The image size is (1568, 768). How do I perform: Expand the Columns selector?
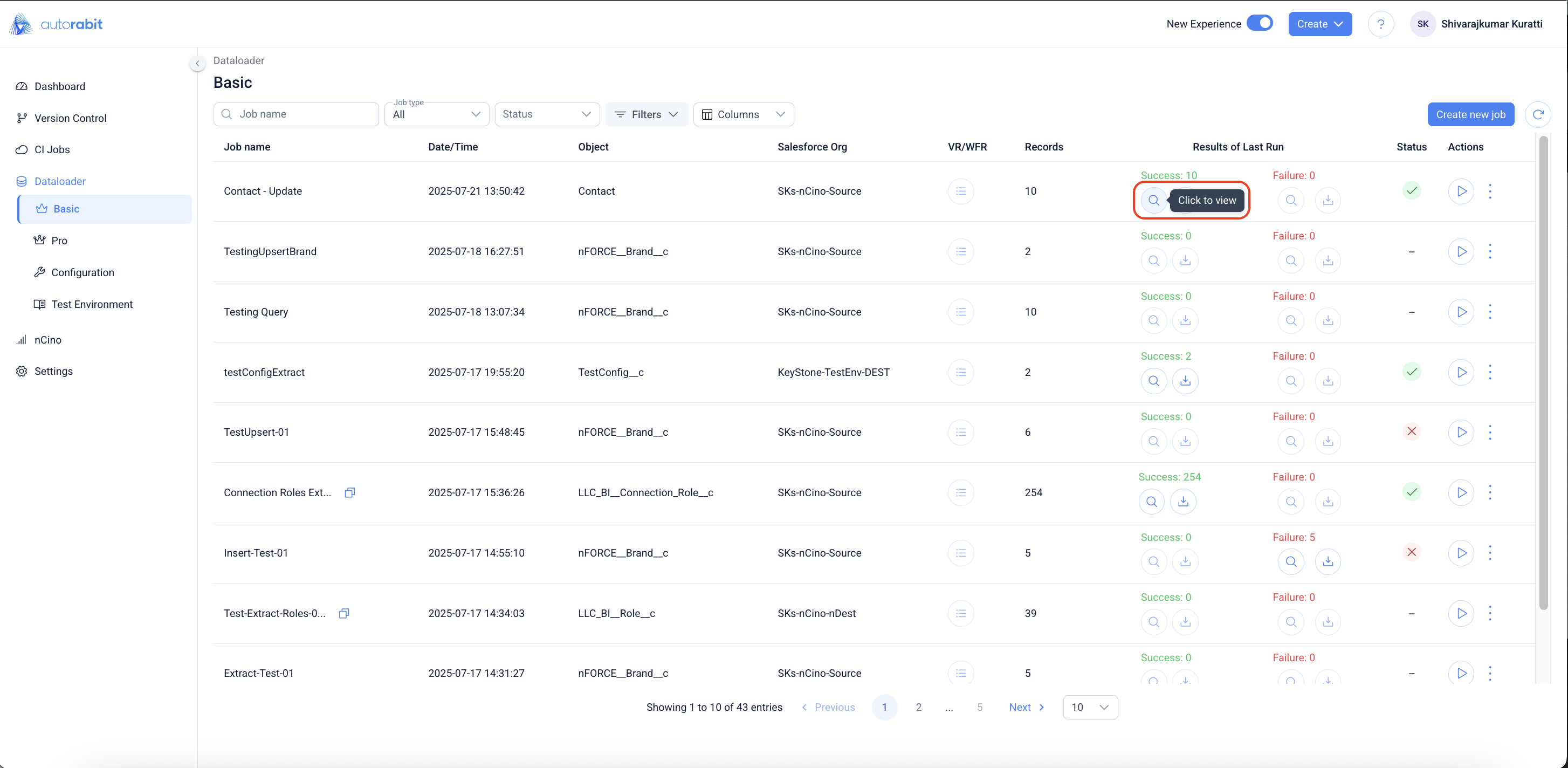tap(742, 114)
